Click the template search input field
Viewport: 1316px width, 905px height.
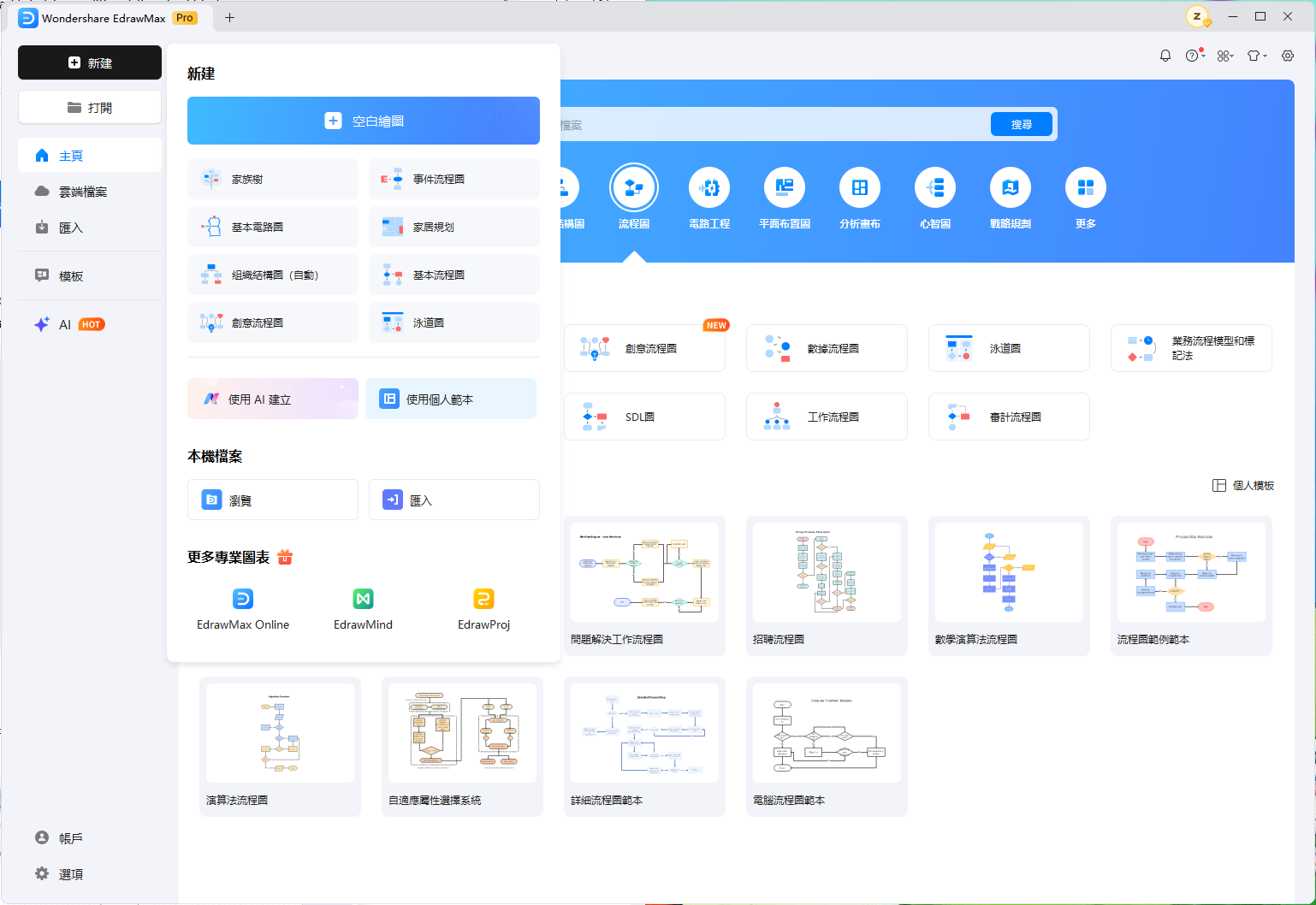coord(774,125)
